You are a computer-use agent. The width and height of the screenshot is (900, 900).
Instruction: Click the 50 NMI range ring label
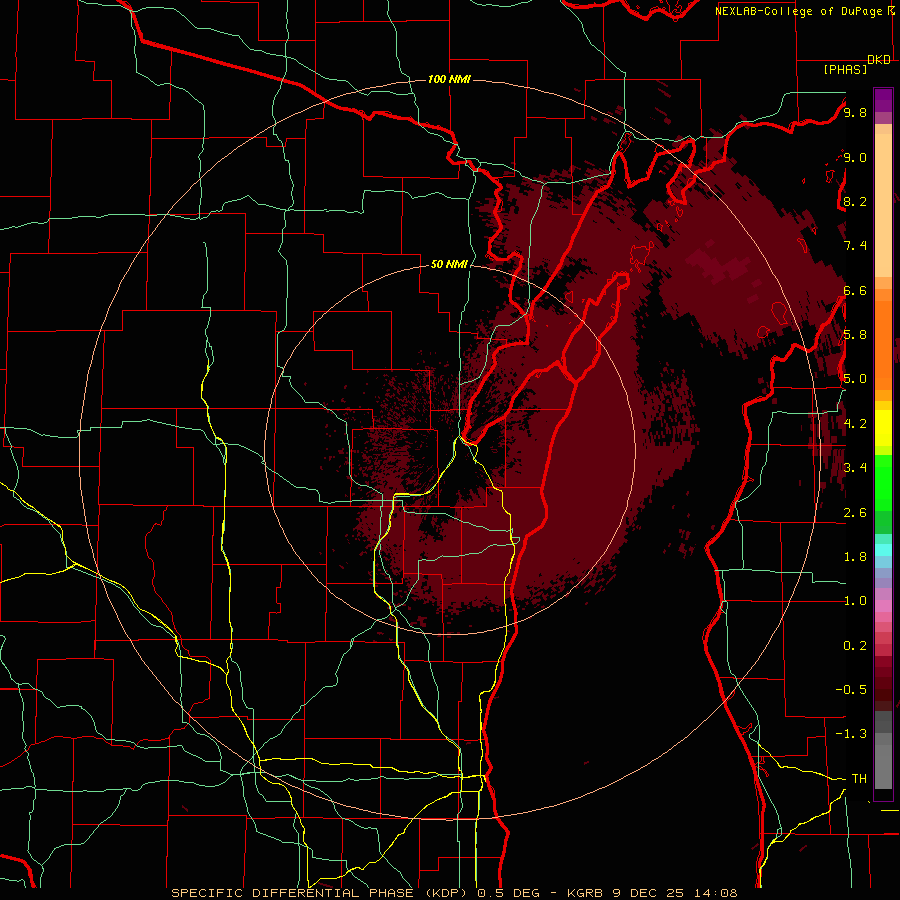449,265
